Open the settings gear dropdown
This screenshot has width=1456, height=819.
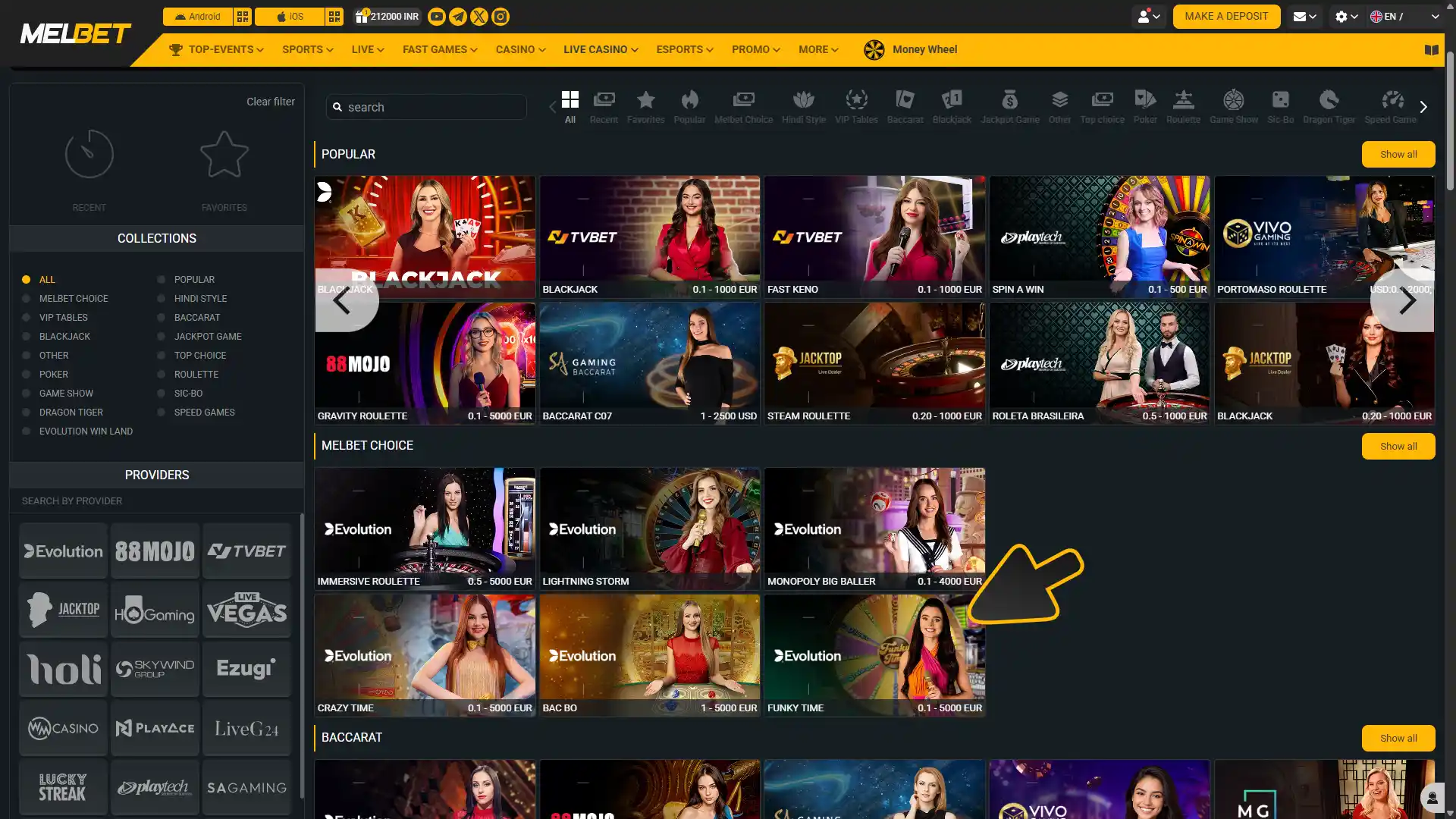(x=1346, y=17)
